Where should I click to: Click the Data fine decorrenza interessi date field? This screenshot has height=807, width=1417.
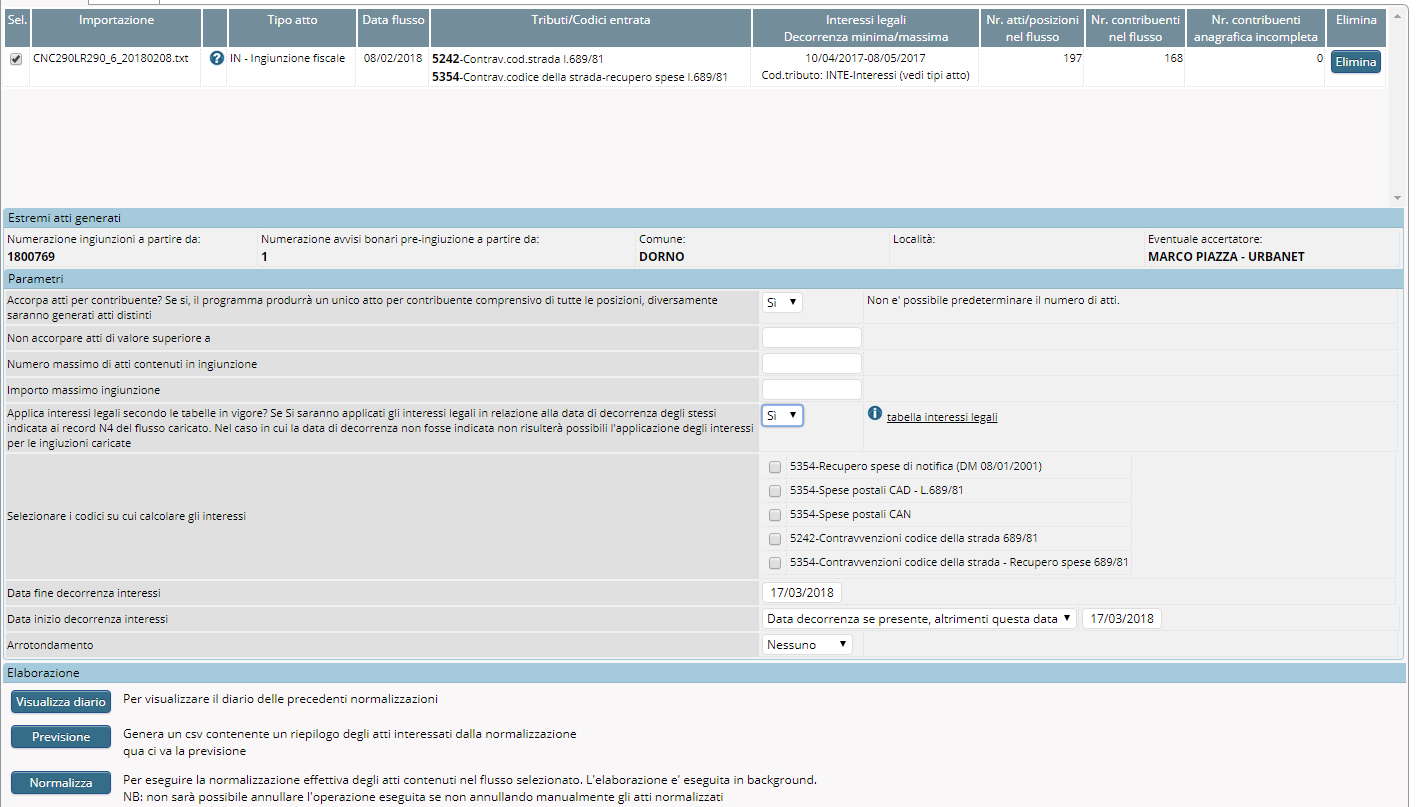pyautogui.click(x=802, y=593)
